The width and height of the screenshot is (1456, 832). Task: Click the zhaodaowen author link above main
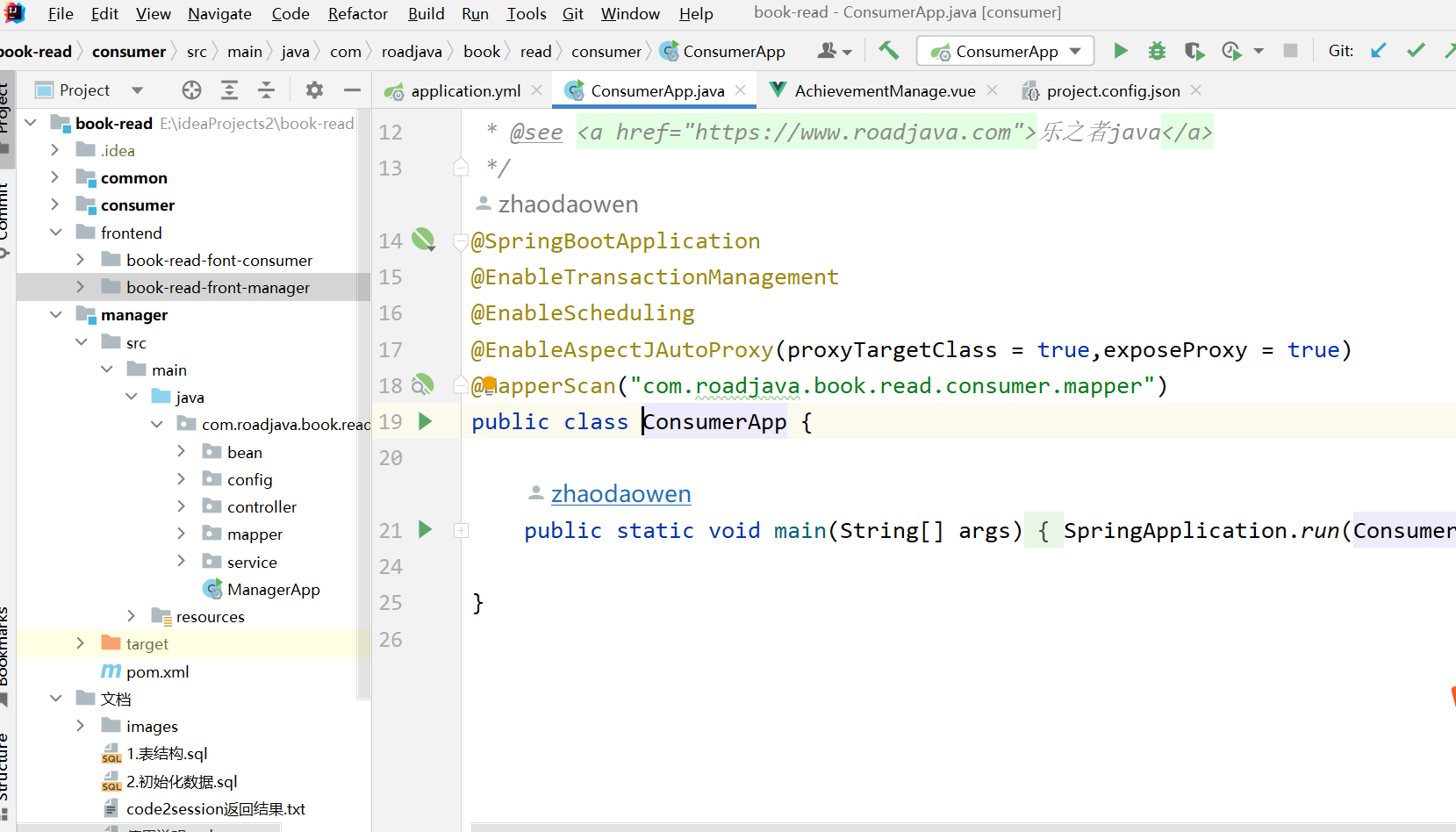(x=620, y=494)
